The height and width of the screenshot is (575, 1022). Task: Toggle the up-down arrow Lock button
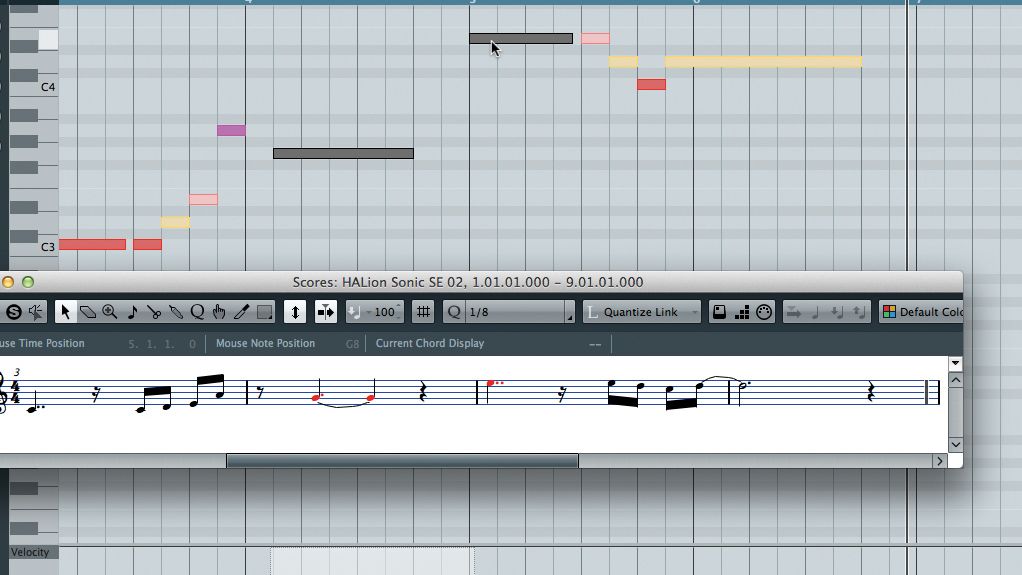pyautogui.click(x=295, y=312)
